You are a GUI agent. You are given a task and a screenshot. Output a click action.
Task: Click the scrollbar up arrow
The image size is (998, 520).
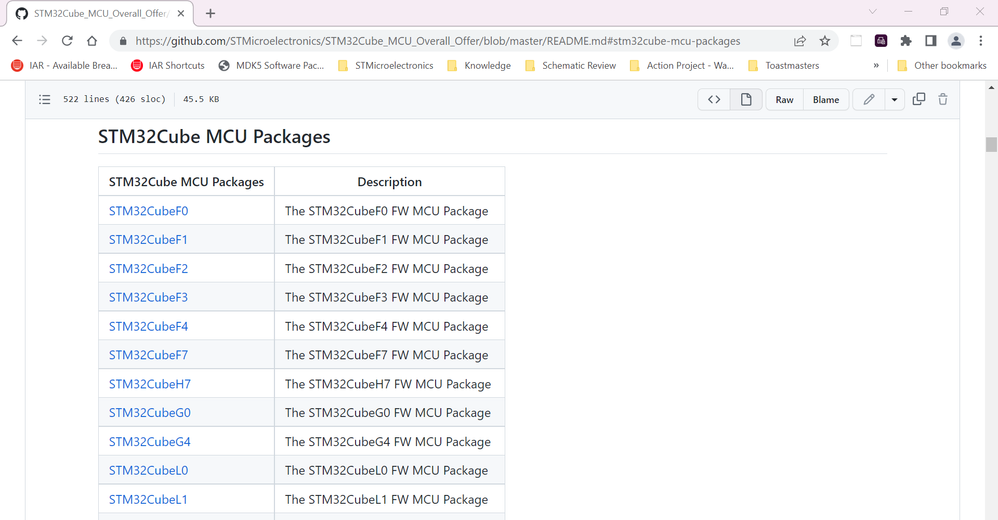coord(991,88)
